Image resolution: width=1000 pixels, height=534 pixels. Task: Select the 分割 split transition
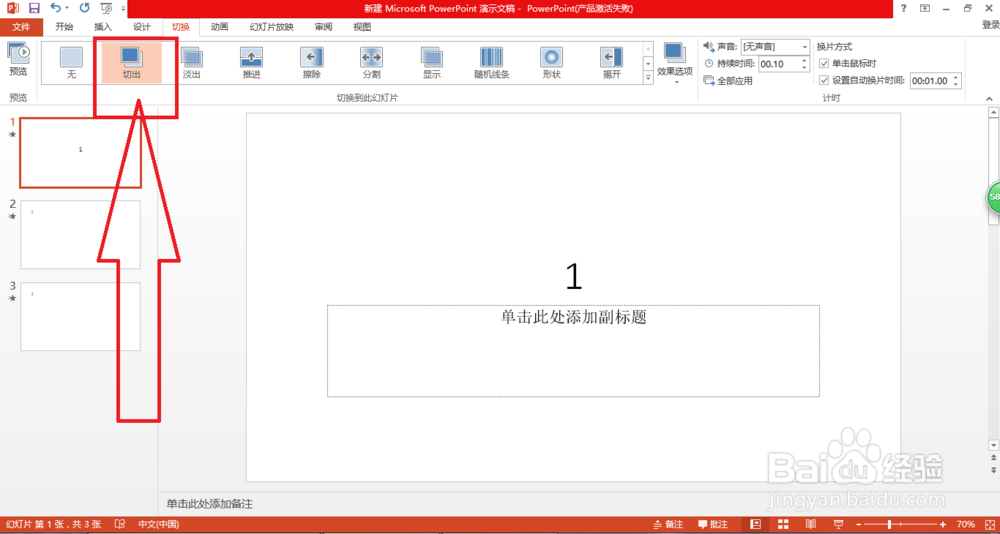(371, 63)
